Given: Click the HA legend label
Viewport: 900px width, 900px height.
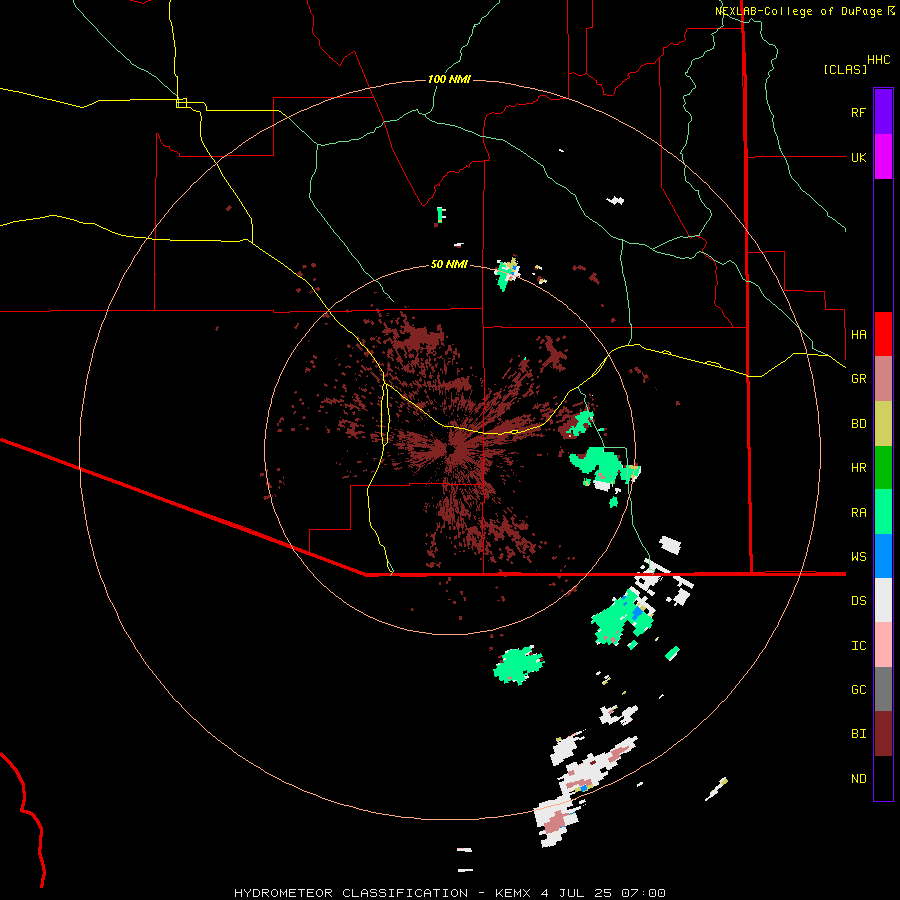Looking at the screenshot, I should click(x=858, y=334).
